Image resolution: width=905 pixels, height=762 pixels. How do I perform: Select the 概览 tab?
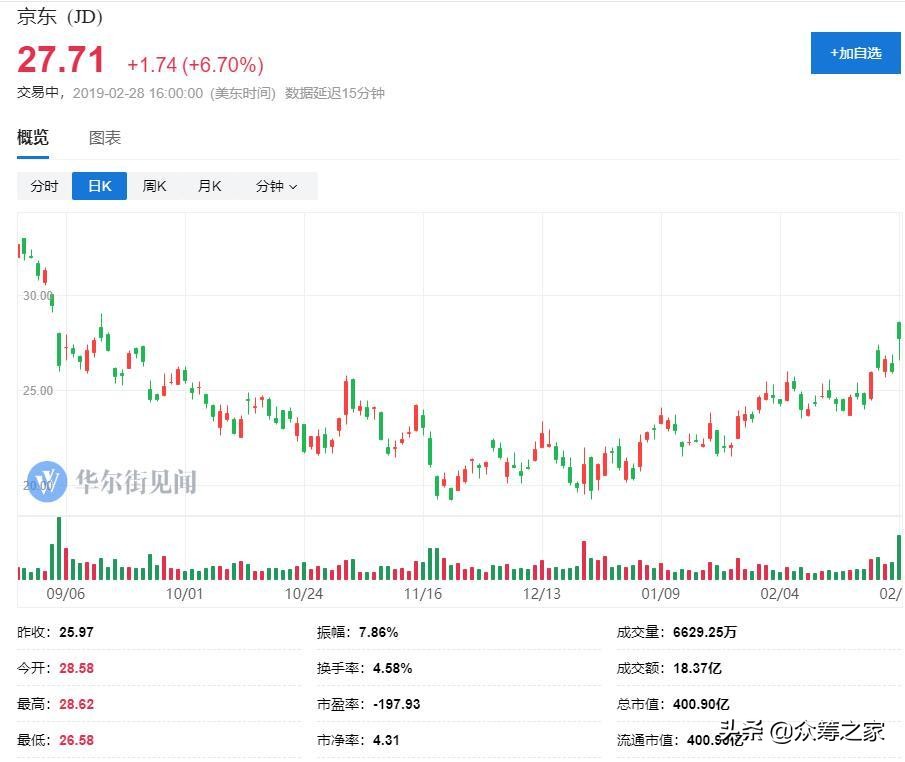coord(34,138)
